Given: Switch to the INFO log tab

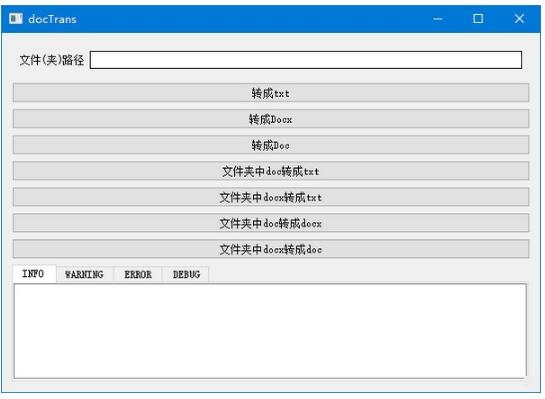Looking at the screenshot, I should [x=34, y=274].
